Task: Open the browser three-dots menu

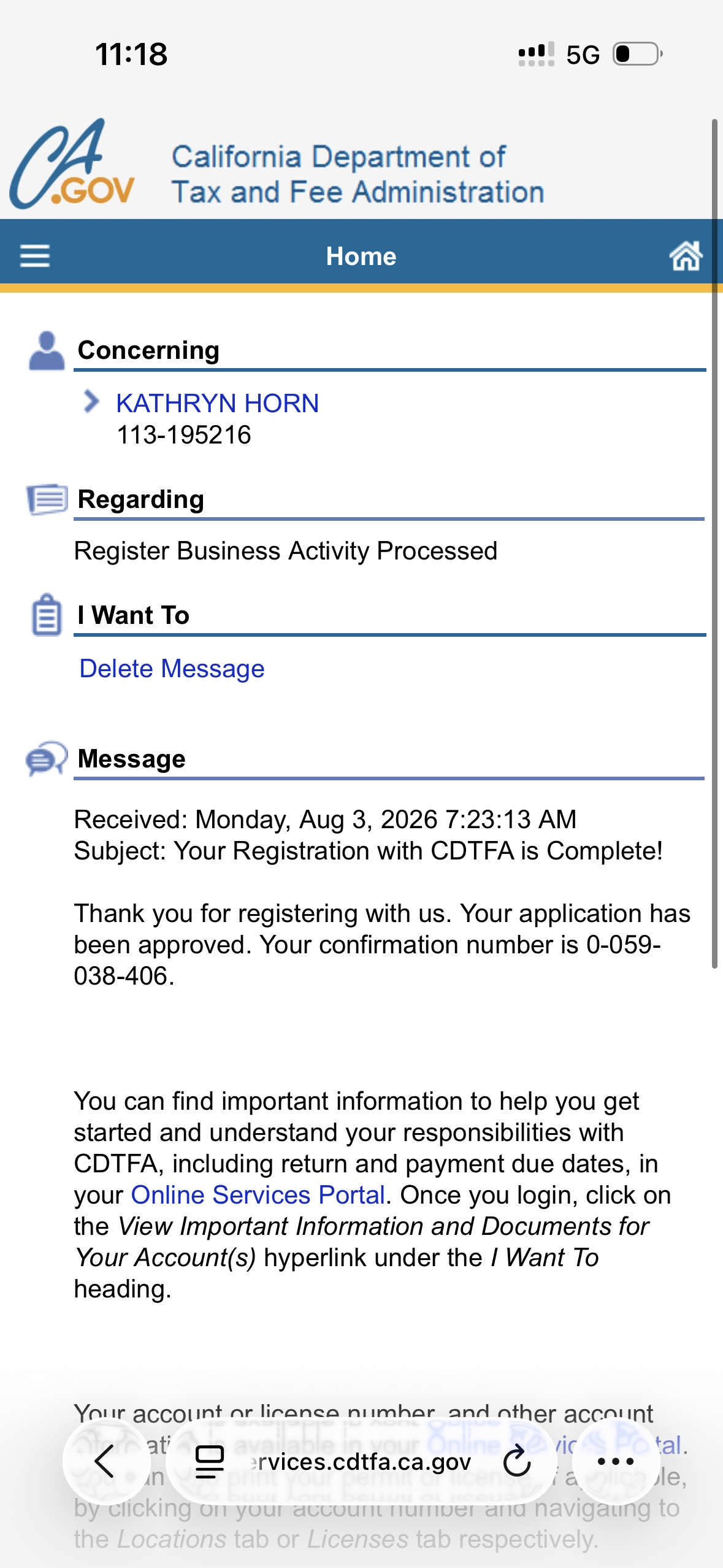Action: pos(615,1461)
